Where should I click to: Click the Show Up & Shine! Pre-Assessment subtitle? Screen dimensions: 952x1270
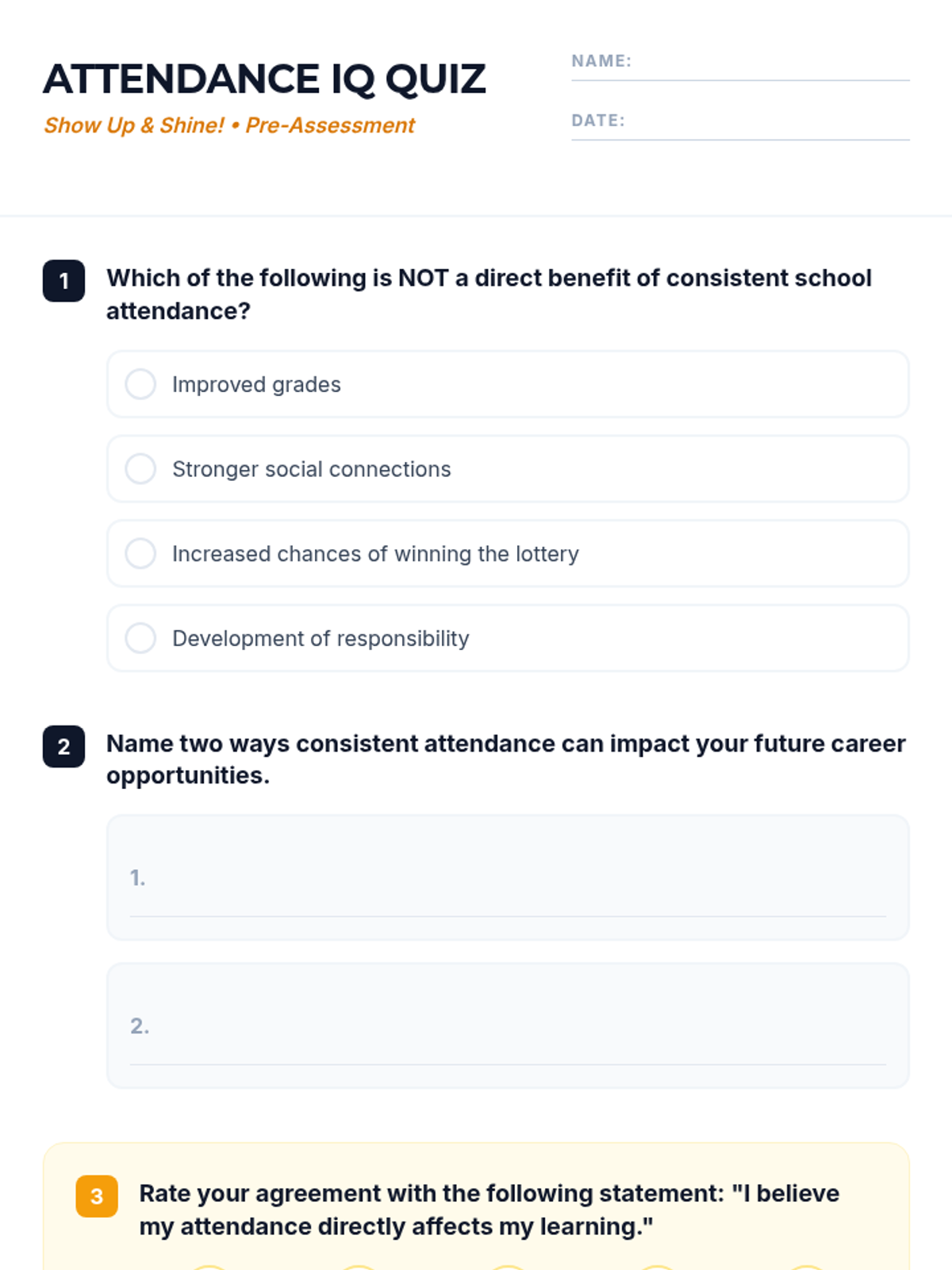[229, 125]
